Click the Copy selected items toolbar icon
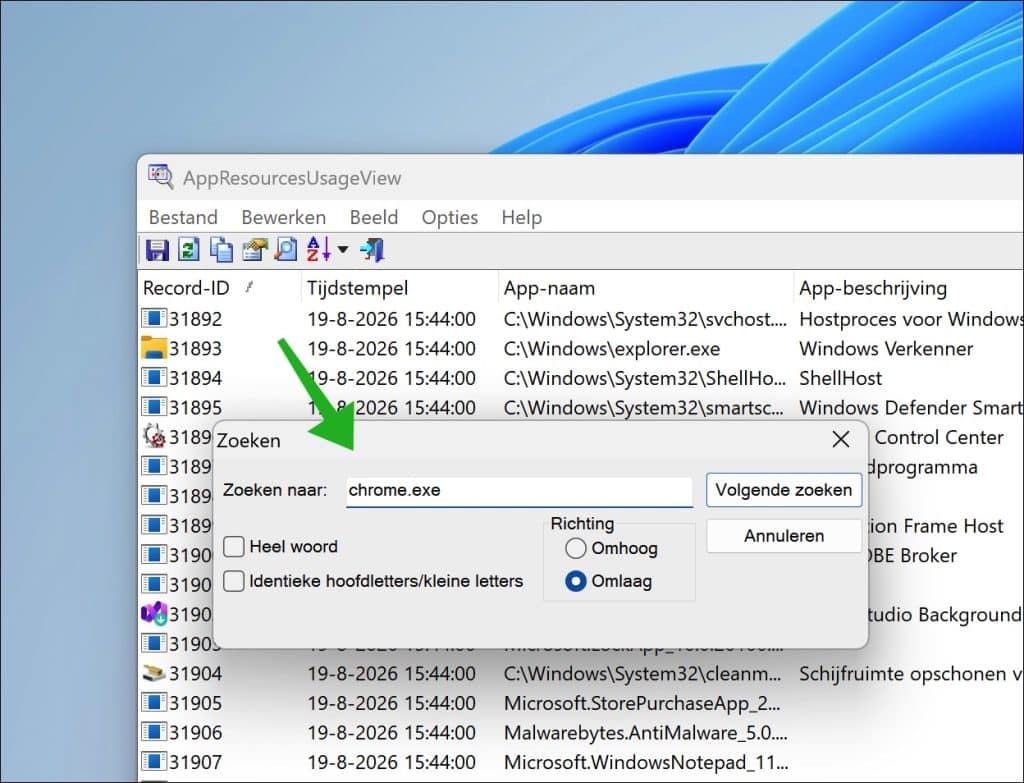 221,249
